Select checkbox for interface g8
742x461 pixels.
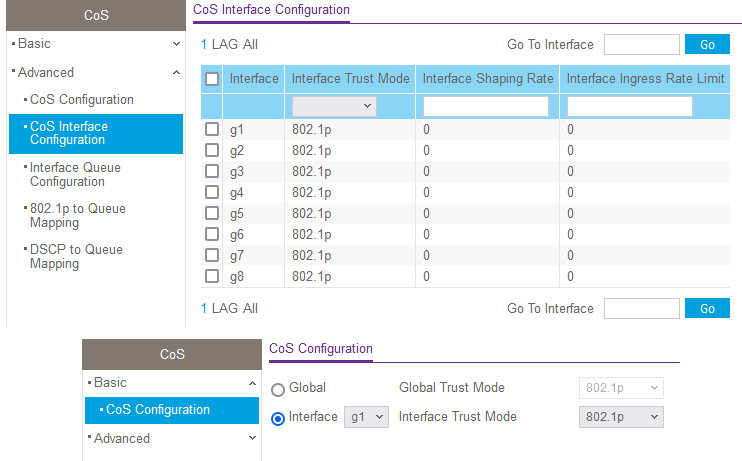[x=212, y=276]
